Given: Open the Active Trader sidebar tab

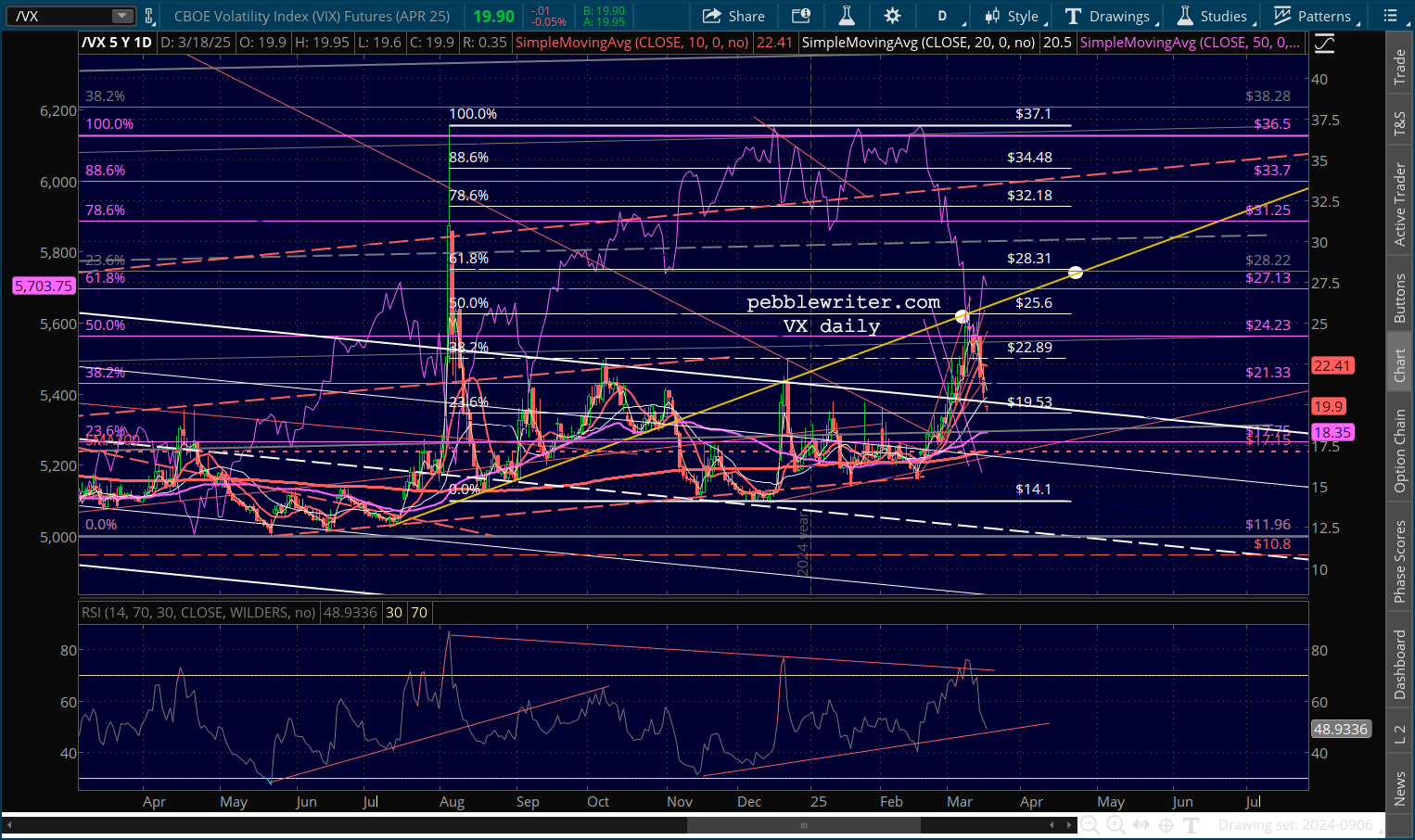Looking at the screenshot, I should (x=1399, y=204).
